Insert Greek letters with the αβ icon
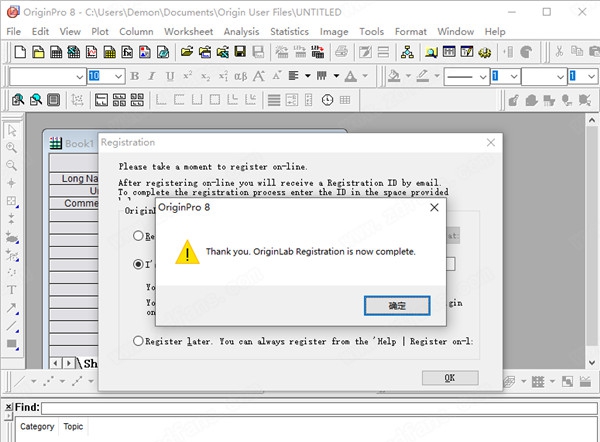 click(241, 76)
